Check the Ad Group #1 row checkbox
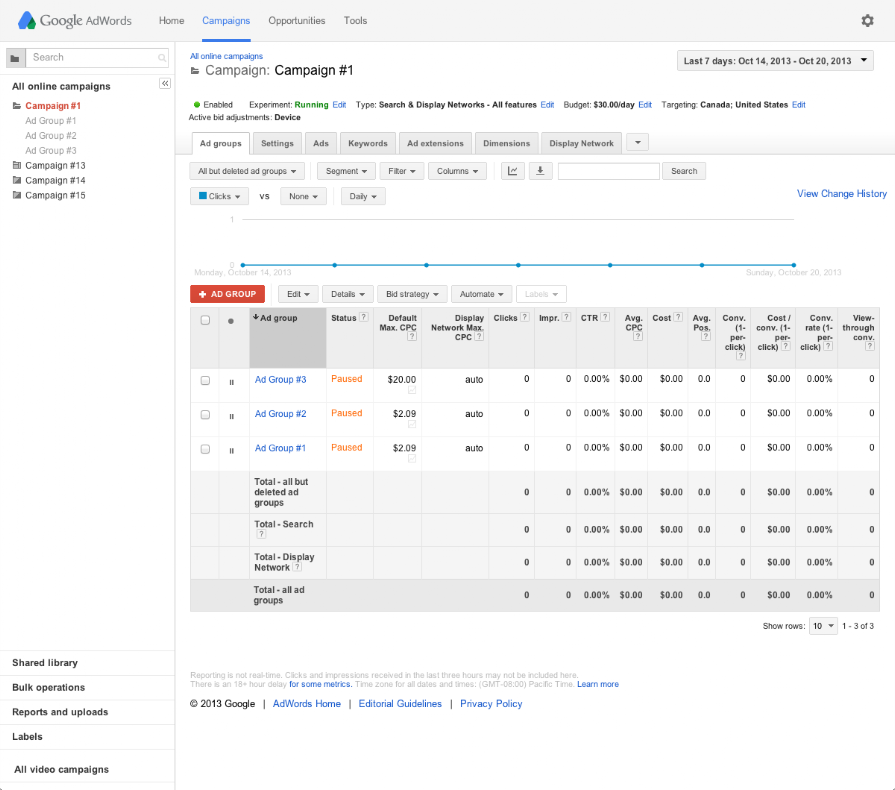Viewport: 895px width, 790px height. (205, 449)
